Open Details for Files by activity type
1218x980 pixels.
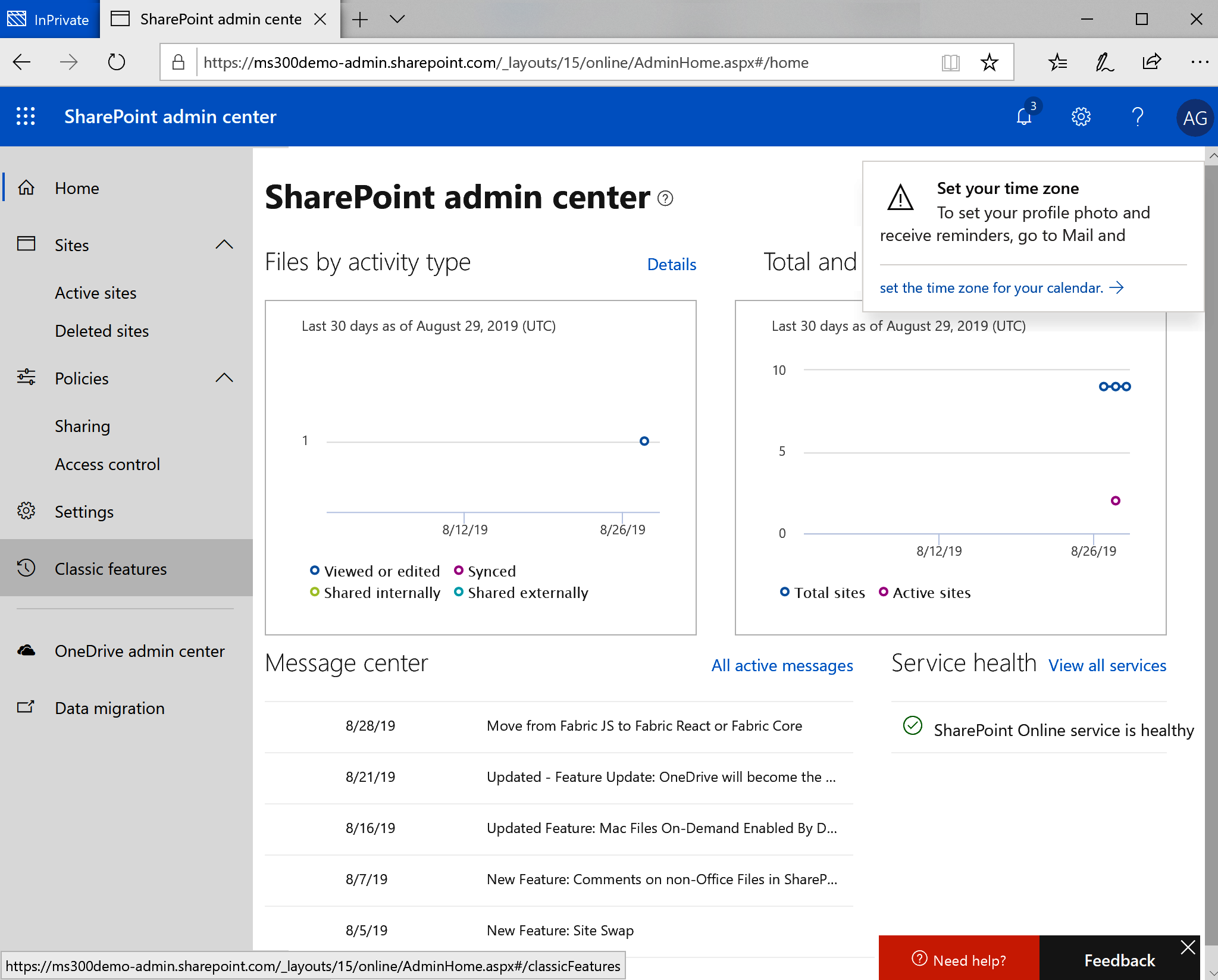coord(671,264)
